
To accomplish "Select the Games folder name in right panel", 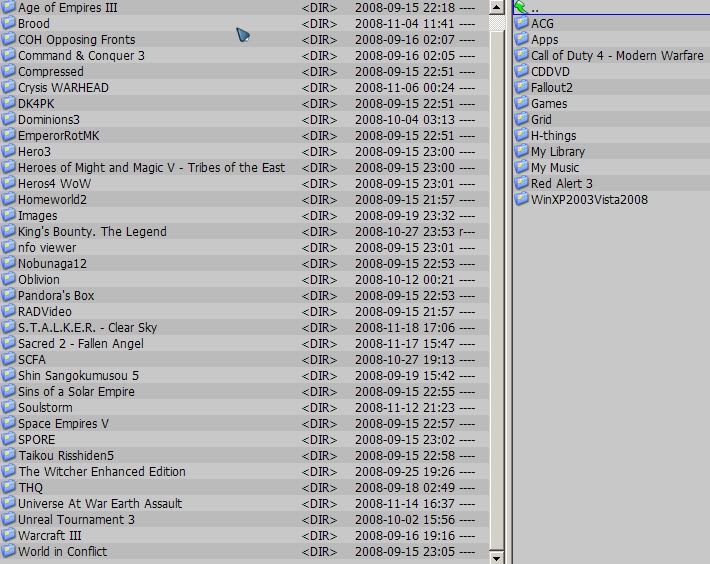I will [x=549, y=104].
